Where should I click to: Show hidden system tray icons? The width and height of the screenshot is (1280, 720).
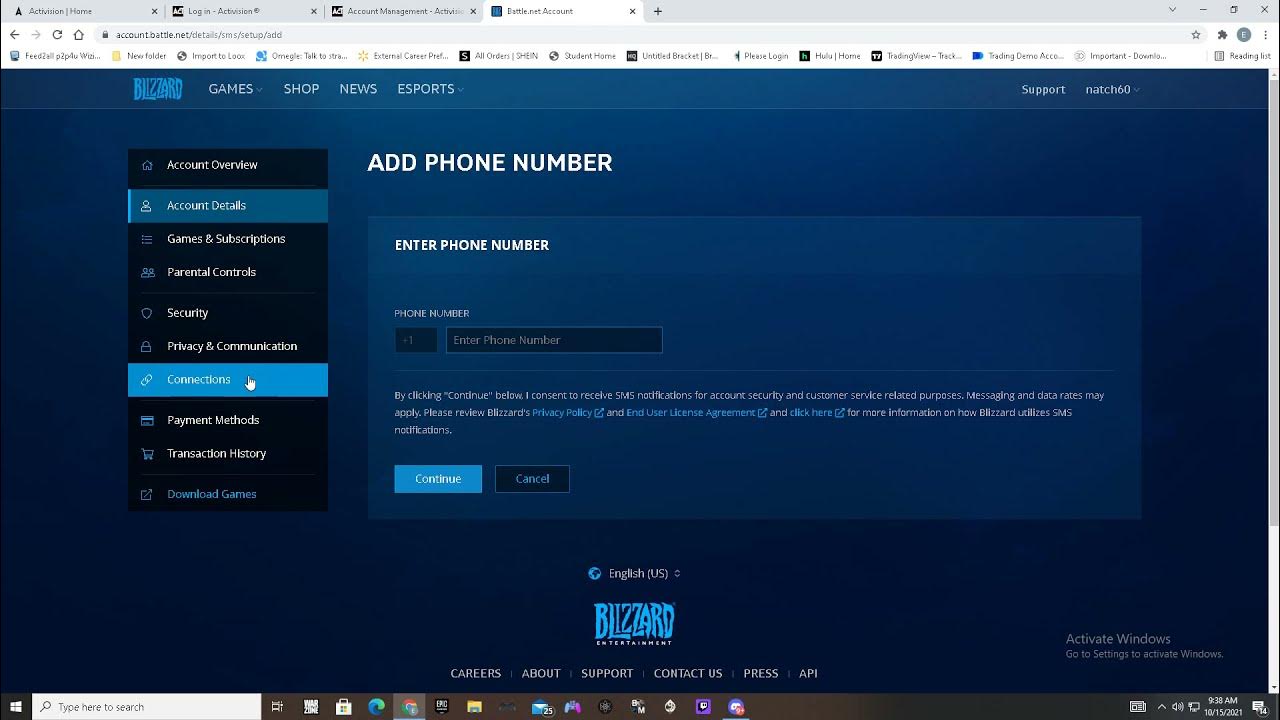(x=1161, y=707)
